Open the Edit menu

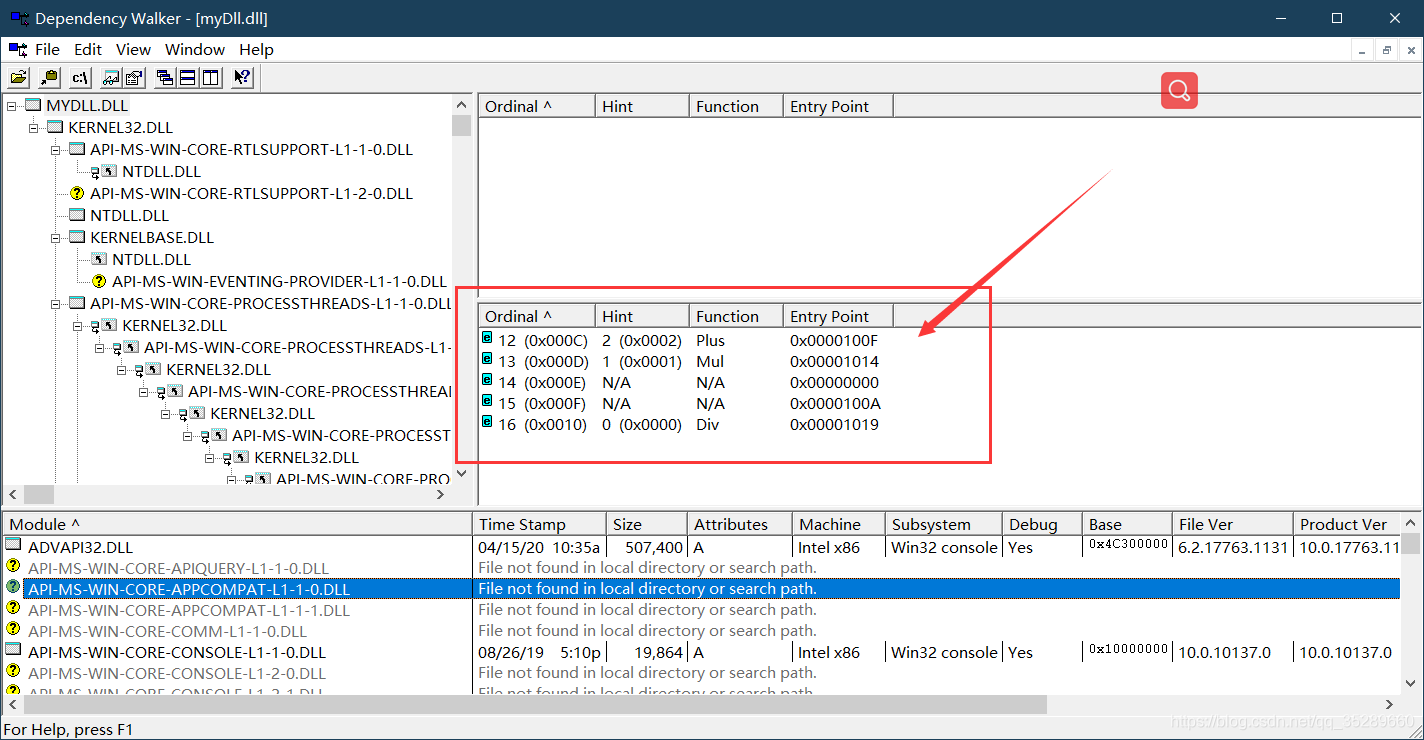coord(88,49)
